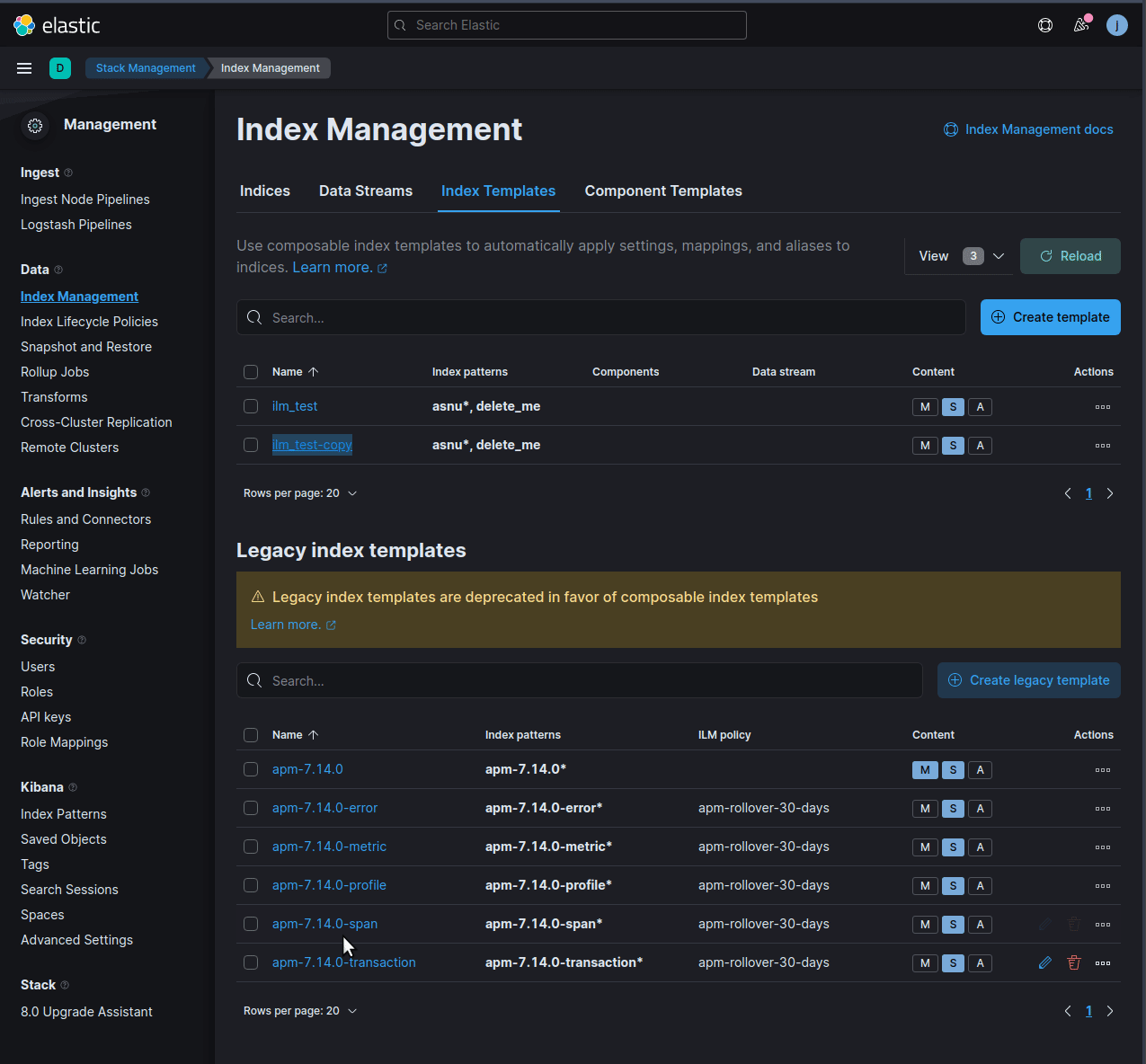1146x1064 pixels.
Task: Select all legacy templates via header checkbox
Action: pos(251,735)
